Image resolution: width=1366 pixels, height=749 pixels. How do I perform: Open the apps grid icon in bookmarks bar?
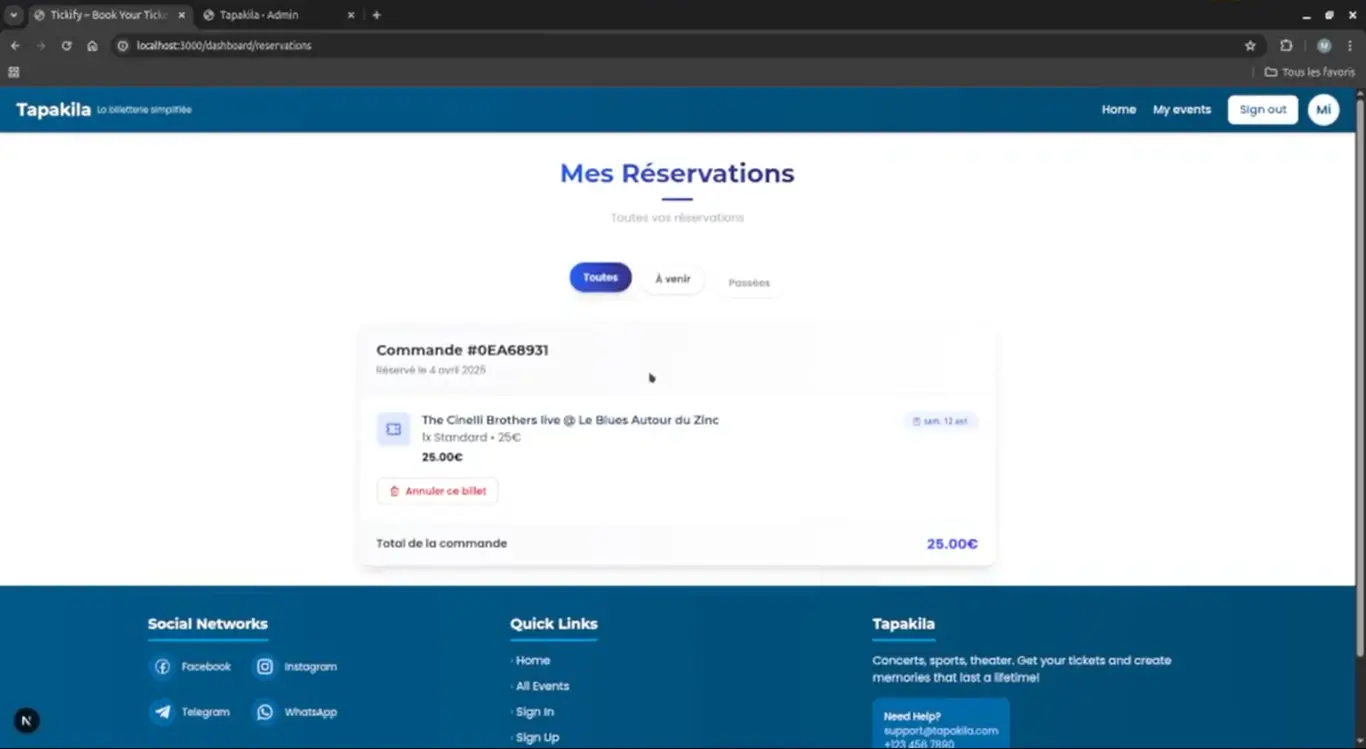(14, 72)
